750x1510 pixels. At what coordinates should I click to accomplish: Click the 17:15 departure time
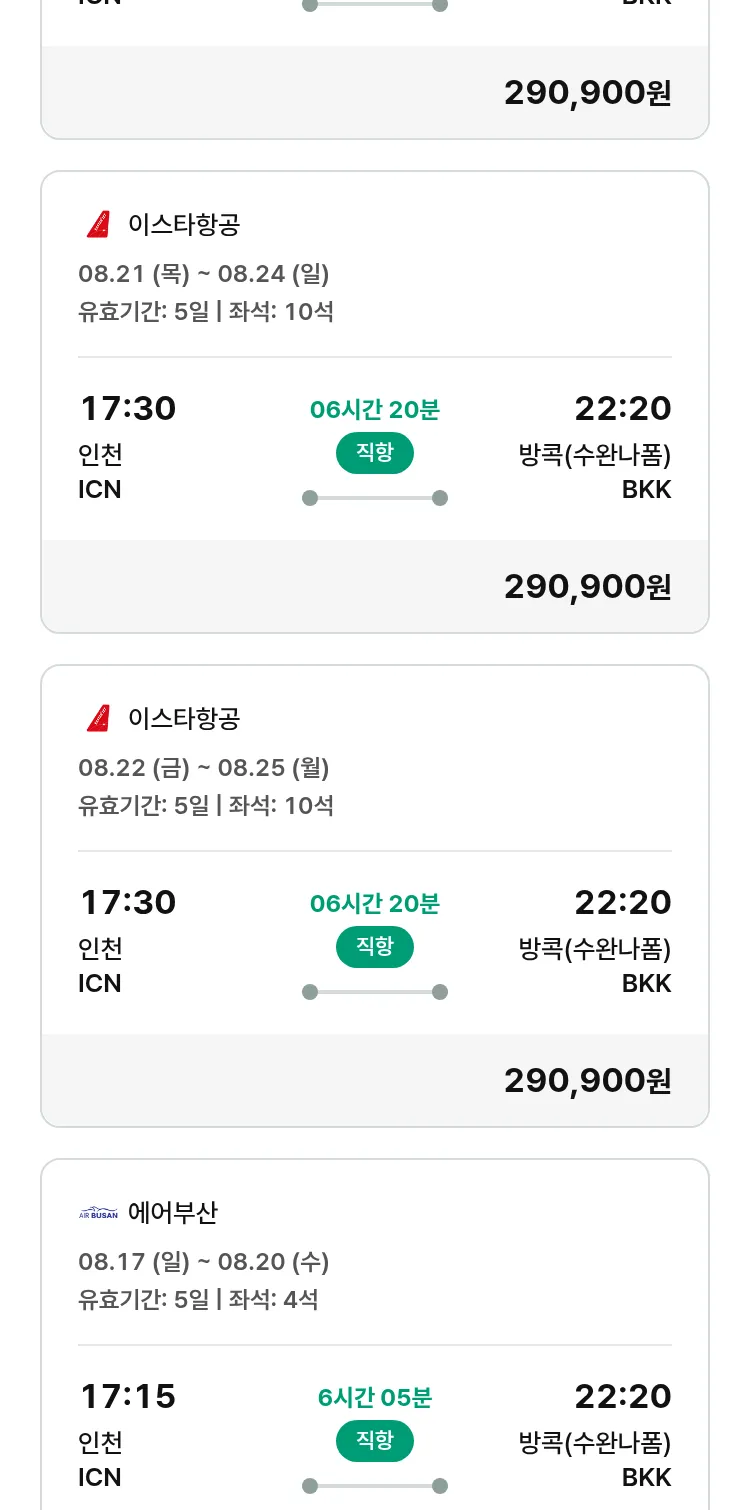pyautogui.click(x=127, y=1396)
